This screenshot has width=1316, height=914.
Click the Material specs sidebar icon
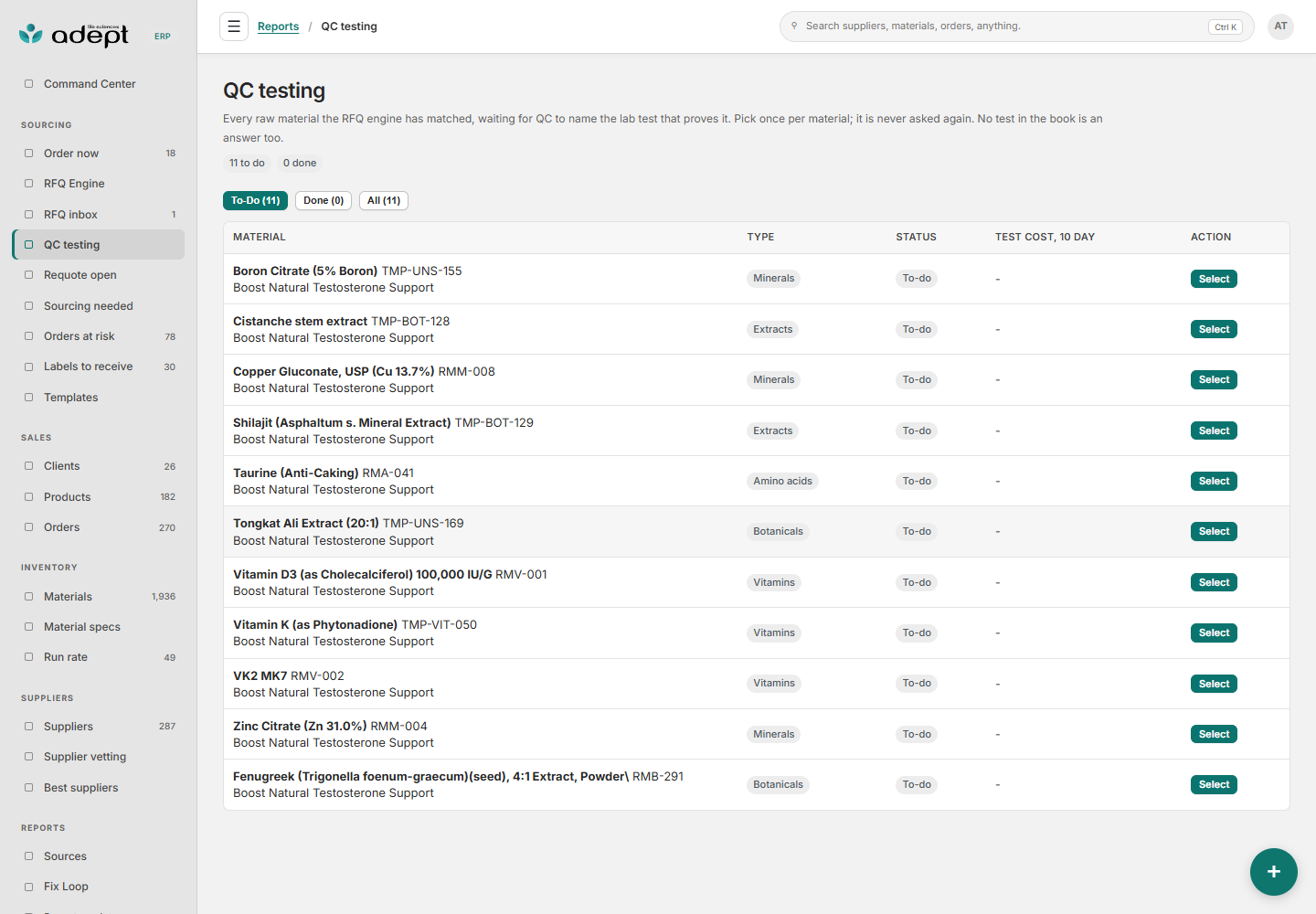[x=28, y=627]
